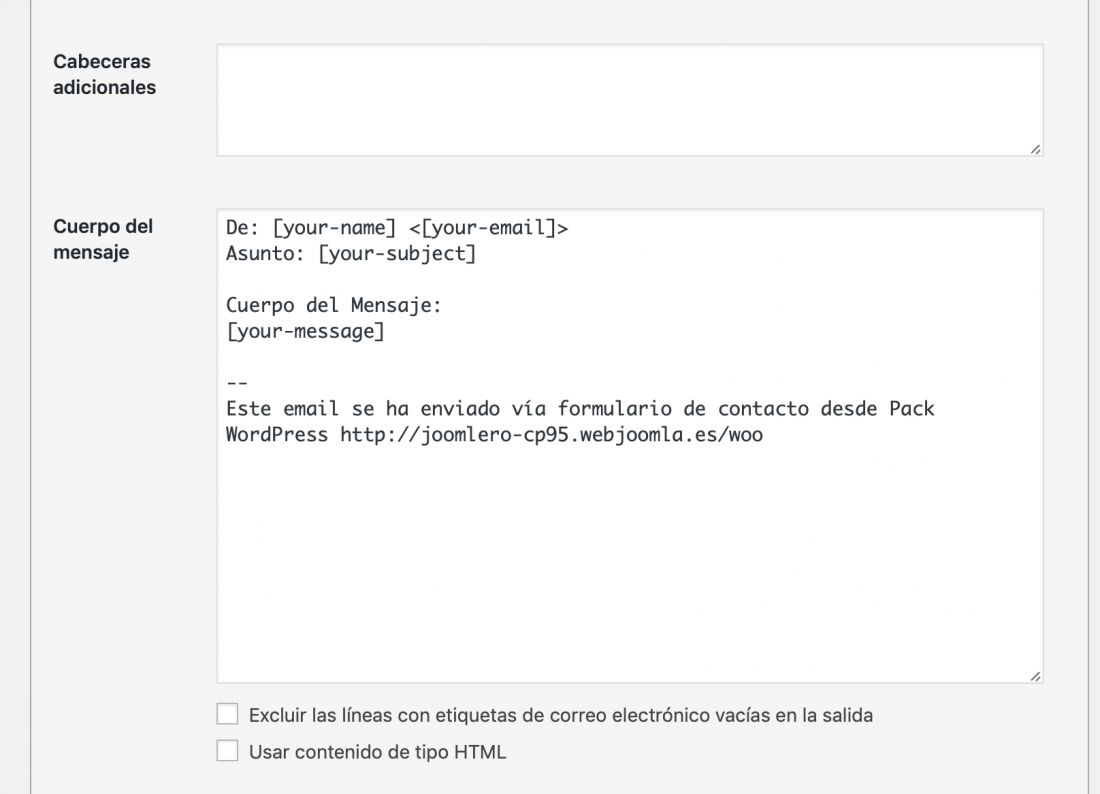Place cursor on the [your-subject] tag

397,254
